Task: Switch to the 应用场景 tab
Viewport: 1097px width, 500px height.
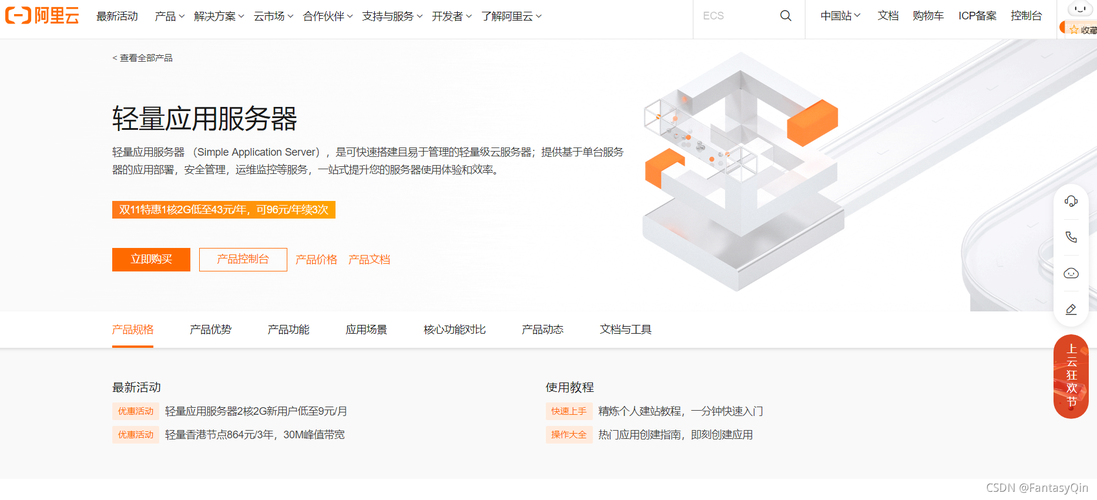Action: (x=367, y=329)
